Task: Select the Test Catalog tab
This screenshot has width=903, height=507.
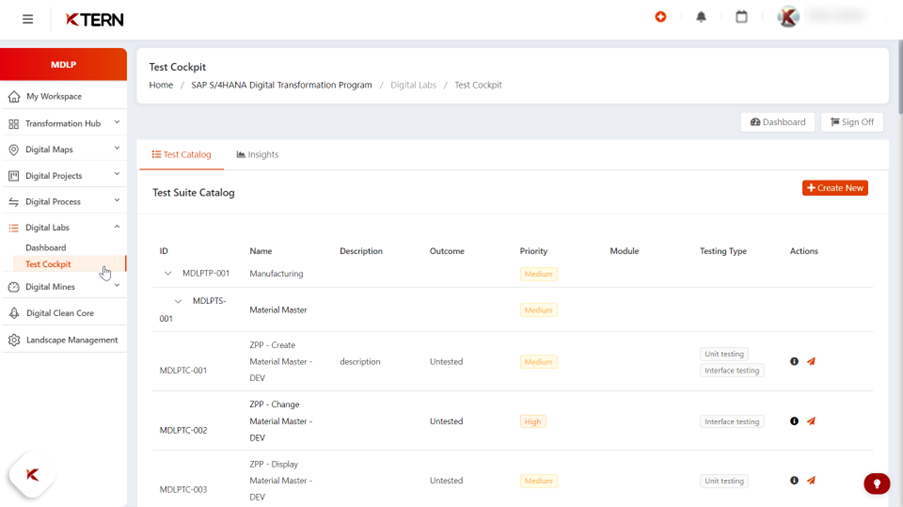Action: point(181,154)
